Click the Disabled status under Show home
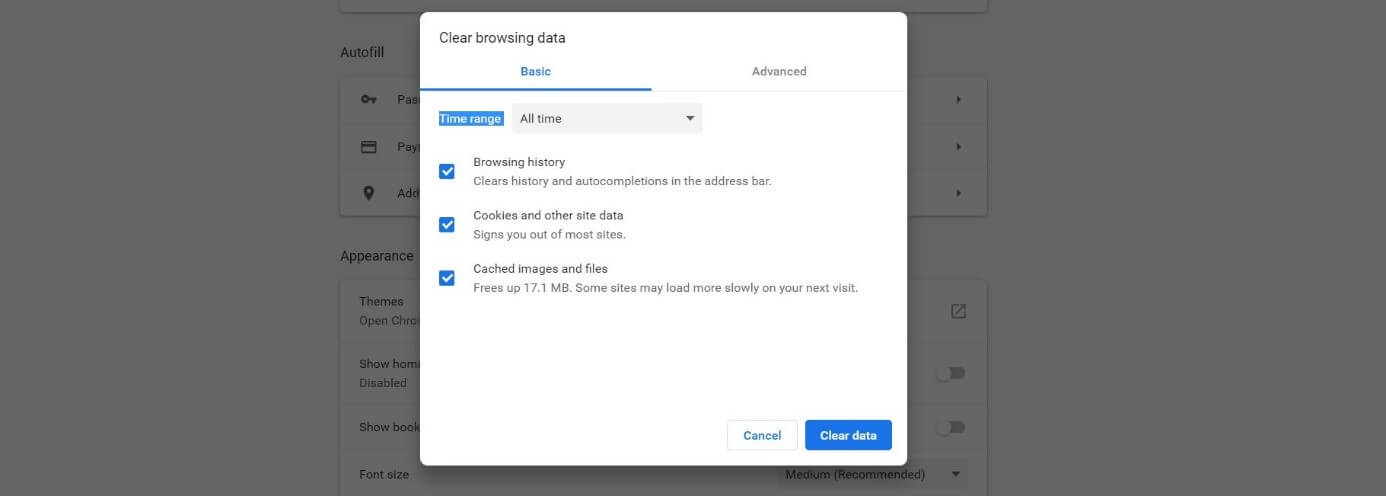The width and height of the screenshot is (1386, 496). 383,383
